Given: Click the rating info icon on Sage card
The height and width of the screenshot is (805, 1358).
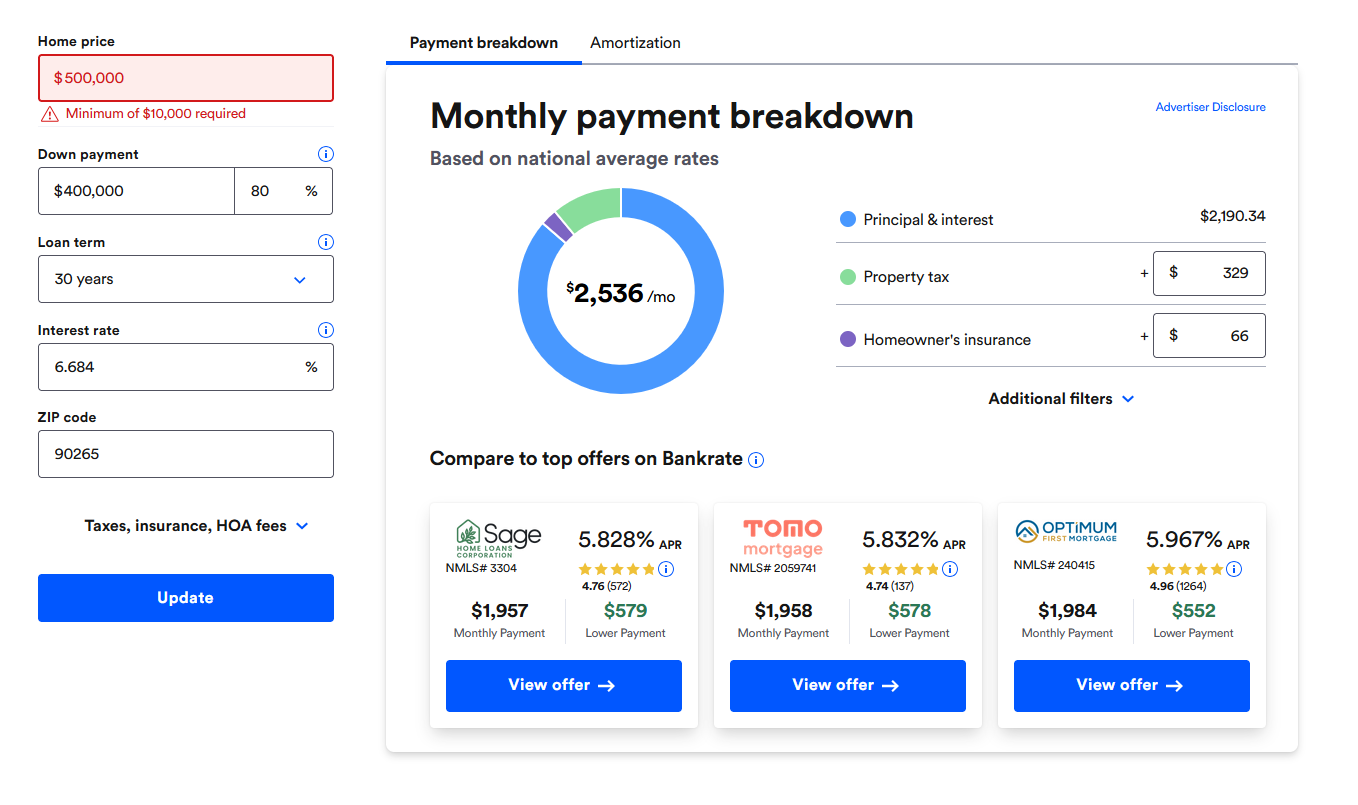Looking at the screenshot, I should coord(666,569).
